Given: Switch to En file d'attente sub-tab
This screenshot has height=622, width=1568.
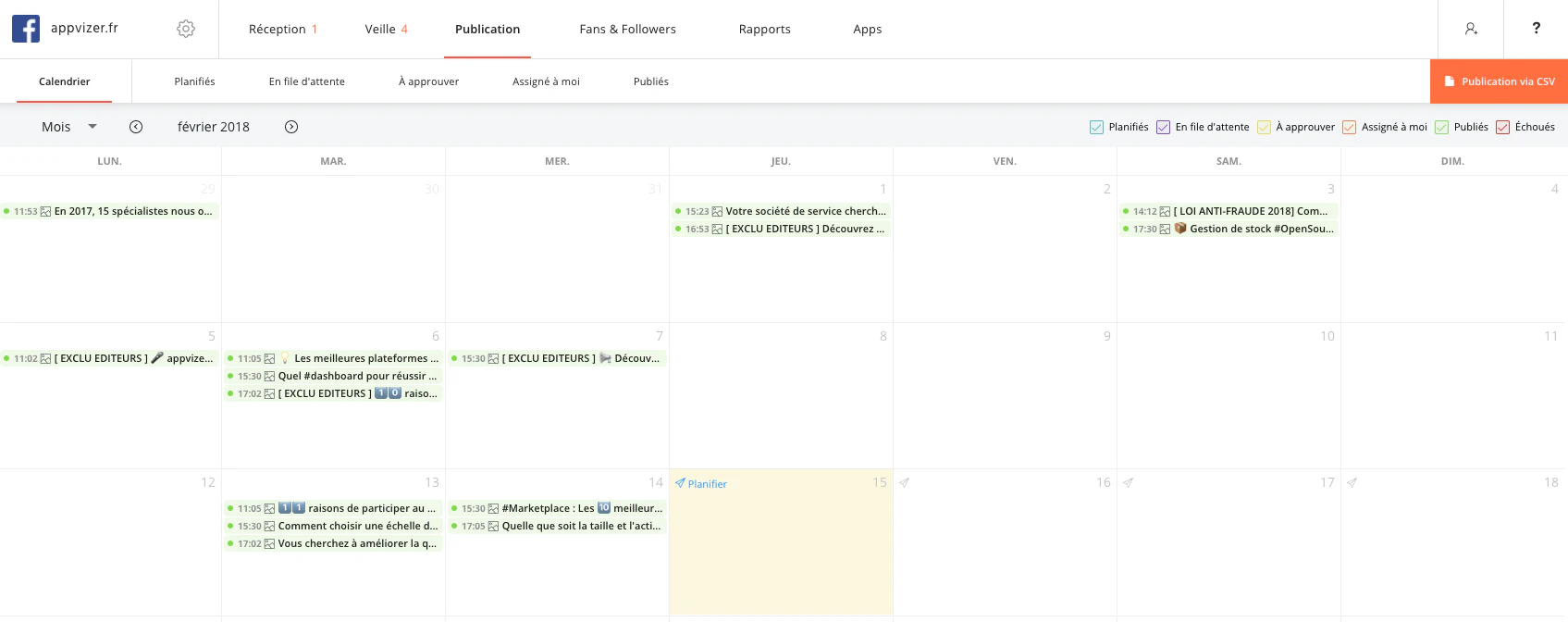Looking at the screenshot, I should point(306,81).
